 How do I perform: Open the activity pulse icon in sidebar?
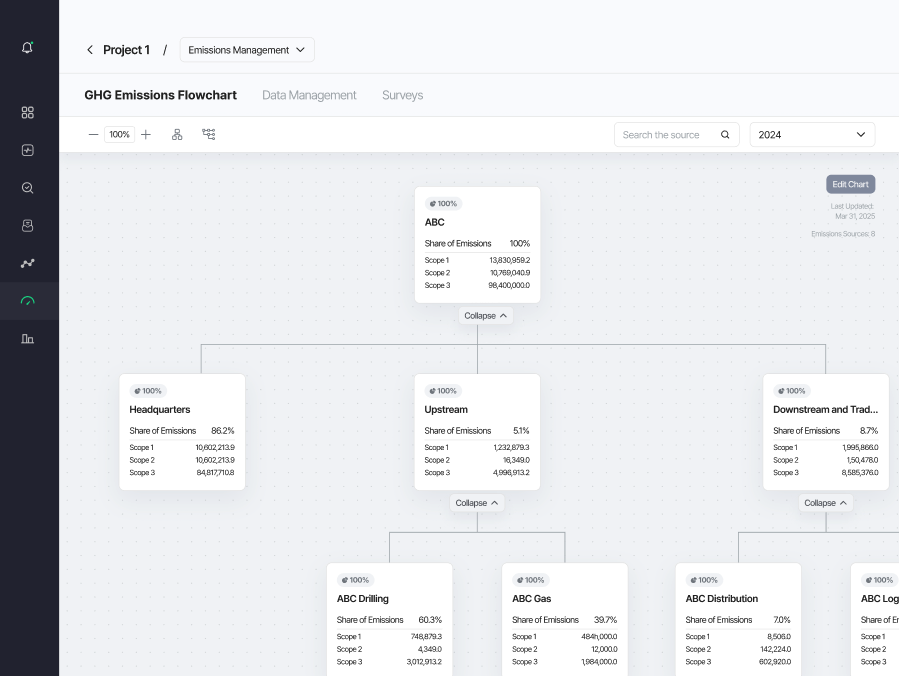[x=28, y=150]
